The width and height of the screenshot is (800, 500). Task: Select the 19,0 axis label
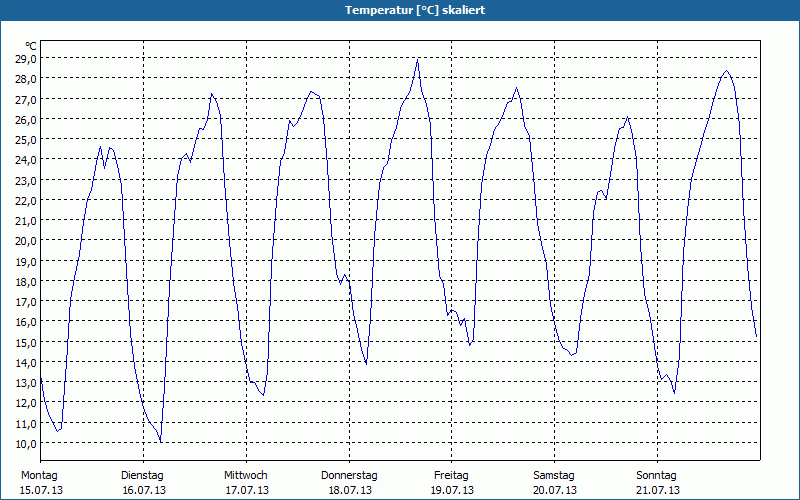click(x=26, y=261)
